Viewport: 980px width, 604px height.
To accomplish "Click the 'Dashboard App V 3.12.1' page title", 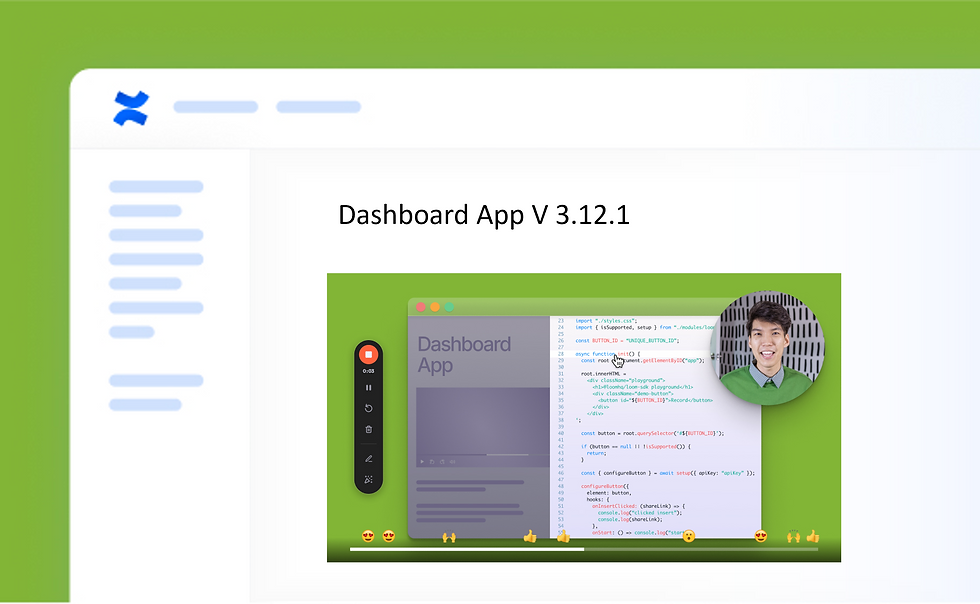I will click(484, 215).
